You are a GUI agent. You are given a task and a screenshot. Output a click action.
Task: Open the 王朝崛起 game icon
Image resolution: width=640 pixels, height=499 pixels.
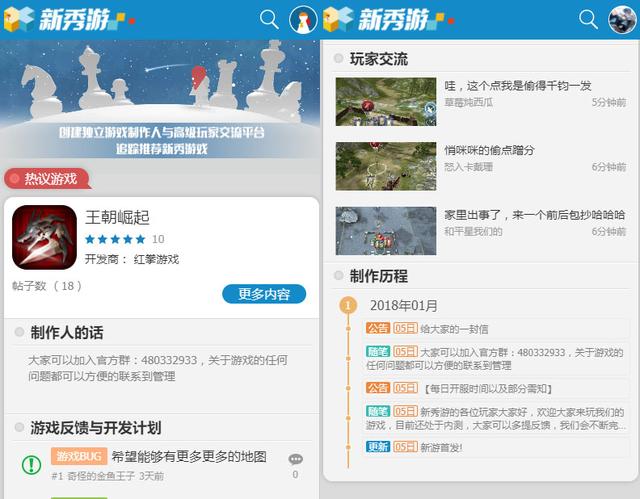coord(44,238)
